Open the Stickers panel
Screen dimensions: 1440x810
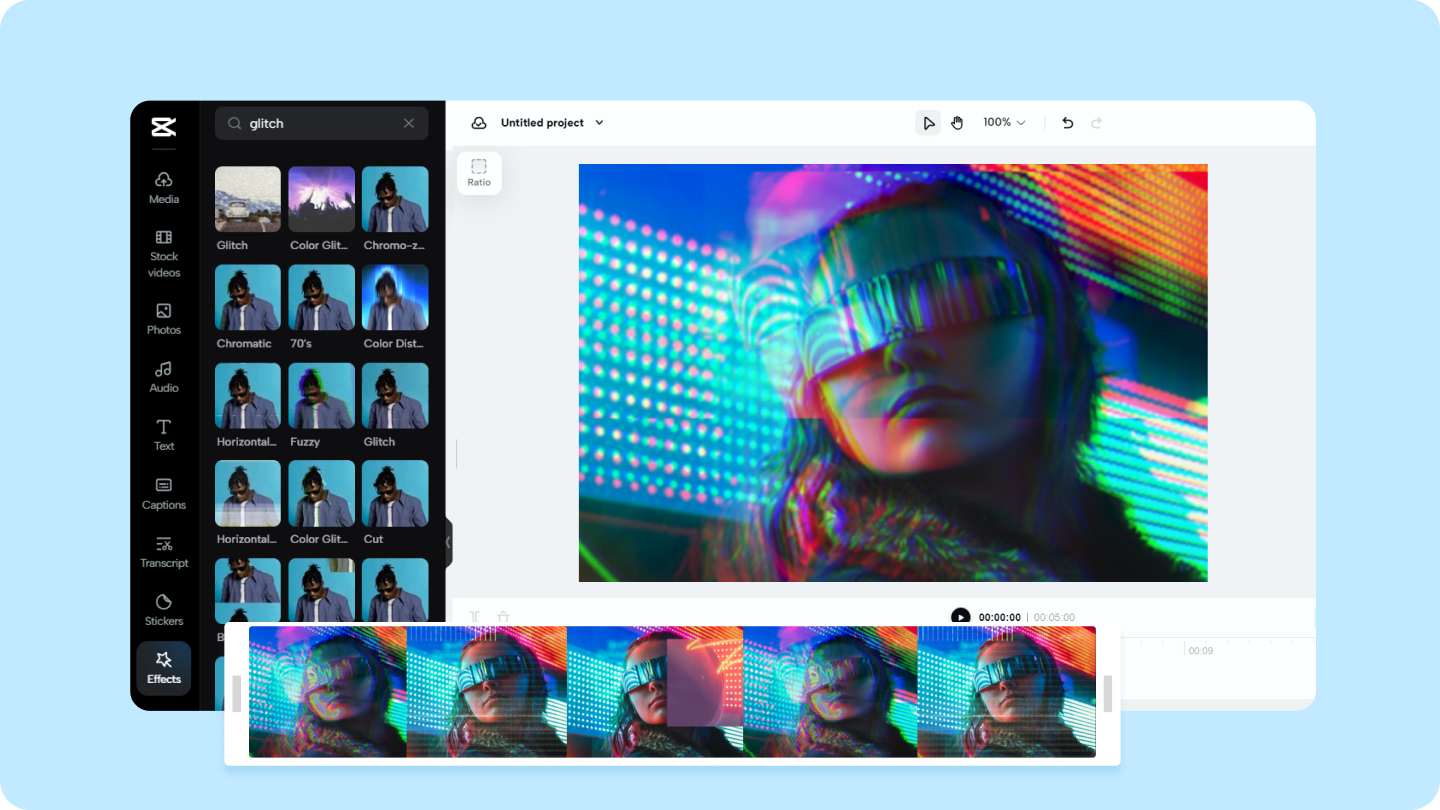click(x=163, y=610)
